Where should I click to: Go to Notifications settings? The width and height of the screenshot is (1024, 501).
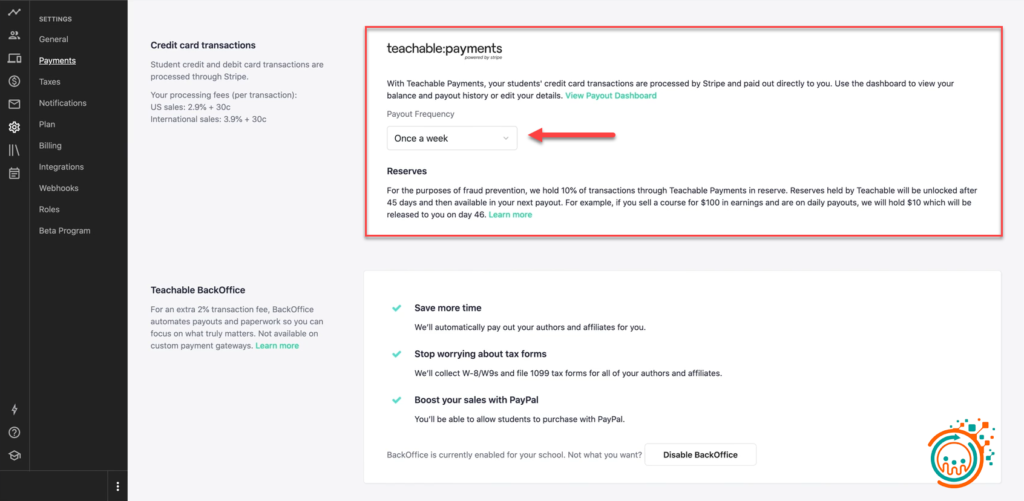(63, 103)
